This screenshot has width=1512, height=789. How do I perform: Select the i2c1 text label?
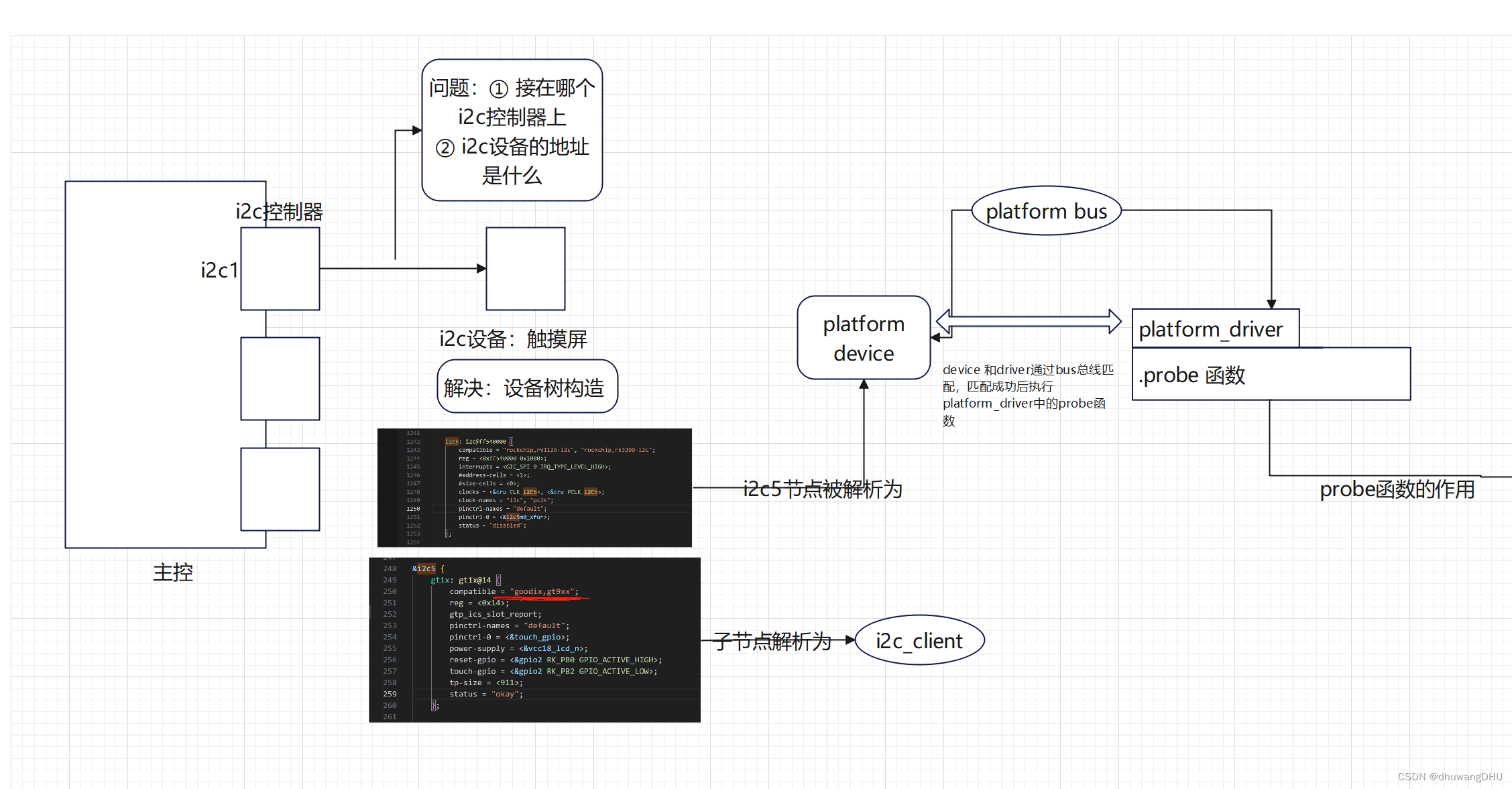point(219,270)
